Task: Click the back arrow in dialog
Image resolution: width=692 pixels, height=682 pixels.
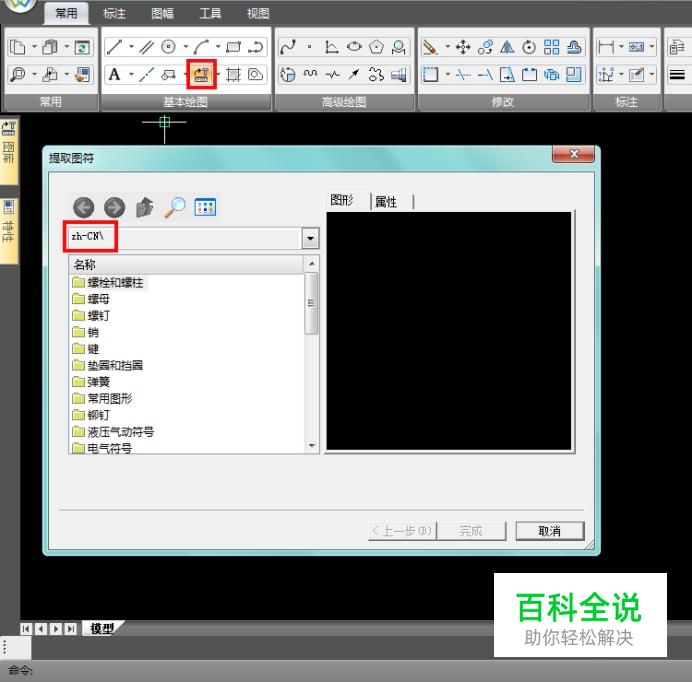Action: 83,207
